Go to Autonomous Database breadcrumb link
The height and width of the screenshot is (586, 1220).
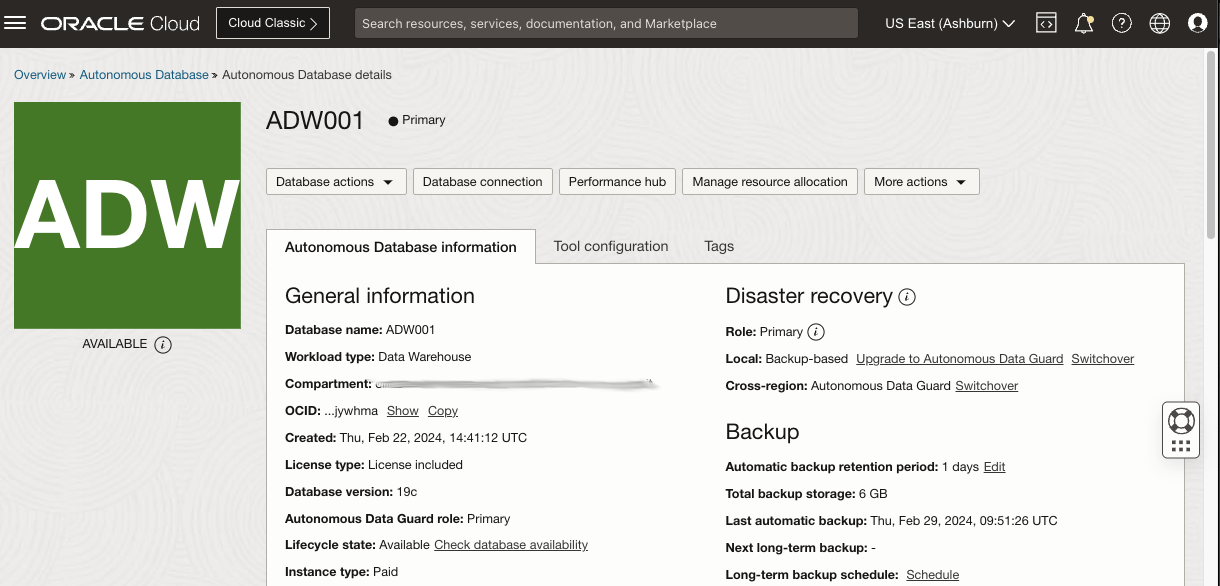point(144,75)
